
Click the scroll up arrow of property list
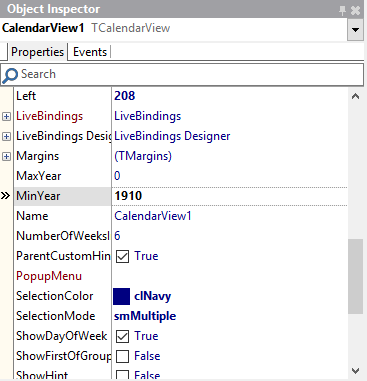355,97
